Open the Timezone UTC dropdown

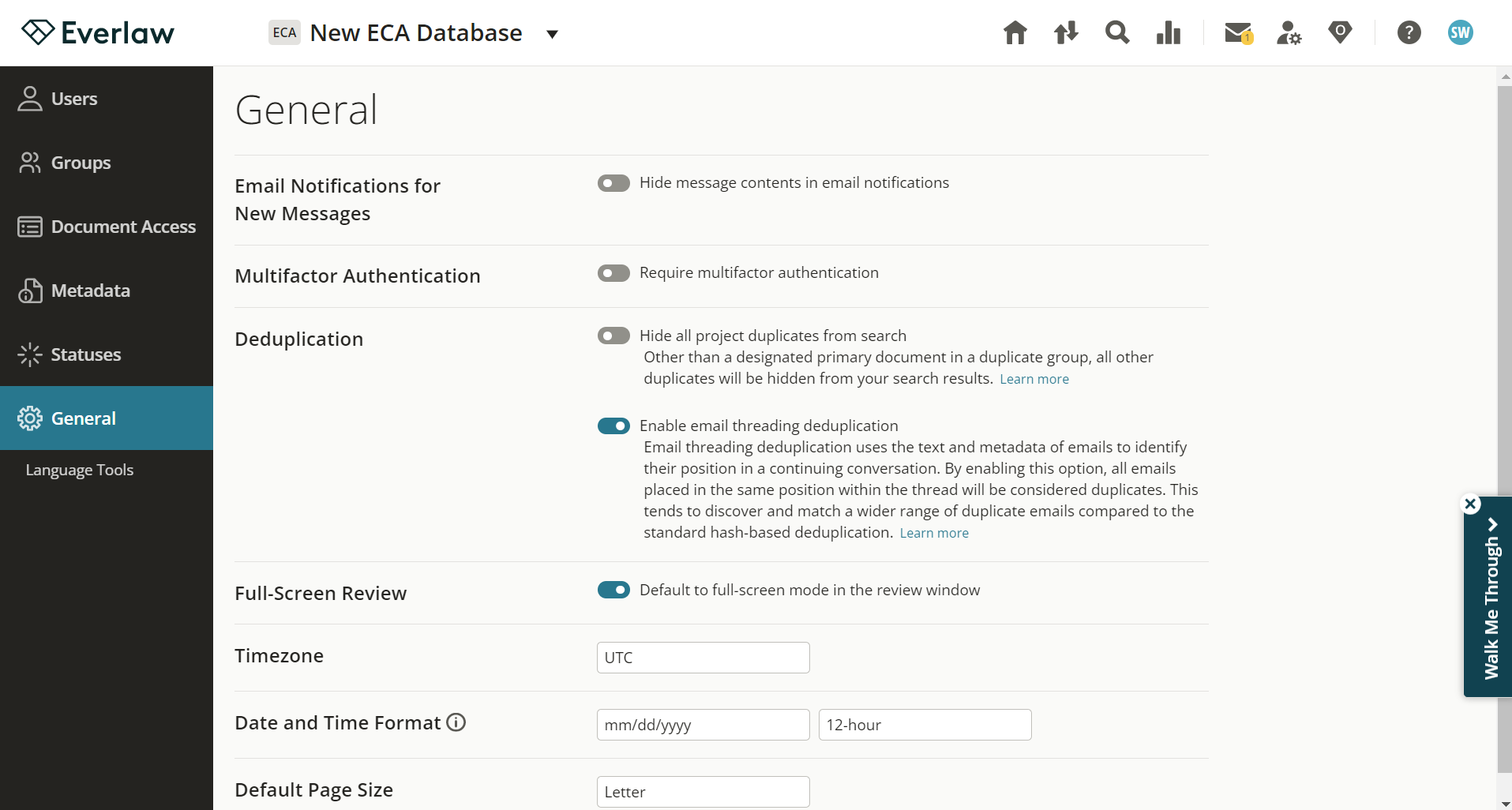tap(703, 658)
